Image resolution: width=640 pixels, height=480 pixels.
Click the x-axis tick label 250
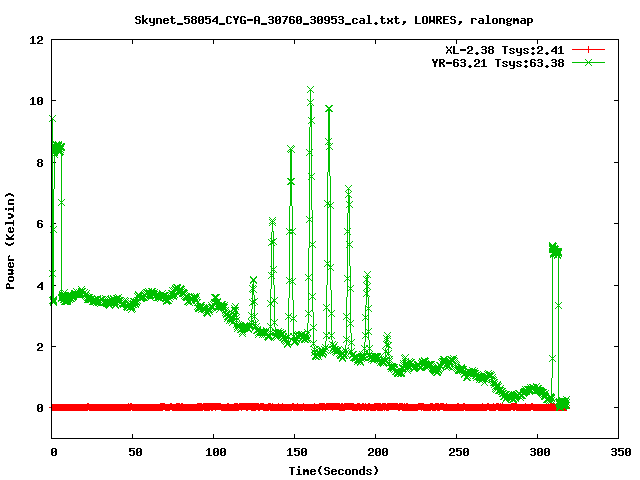point(459,452)
